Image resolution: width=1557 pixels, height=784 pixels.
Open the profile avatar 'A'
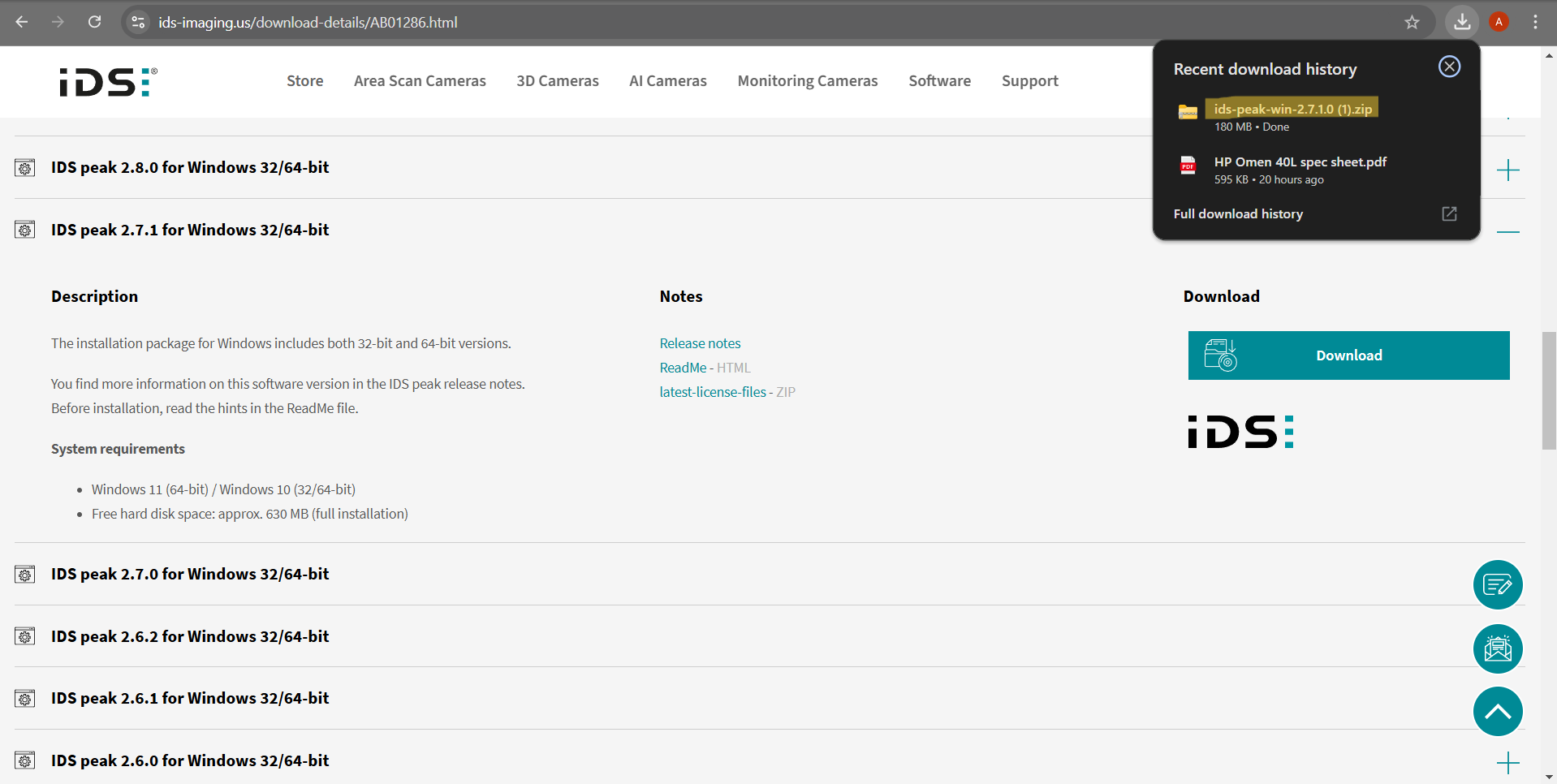coord(1499,22)
